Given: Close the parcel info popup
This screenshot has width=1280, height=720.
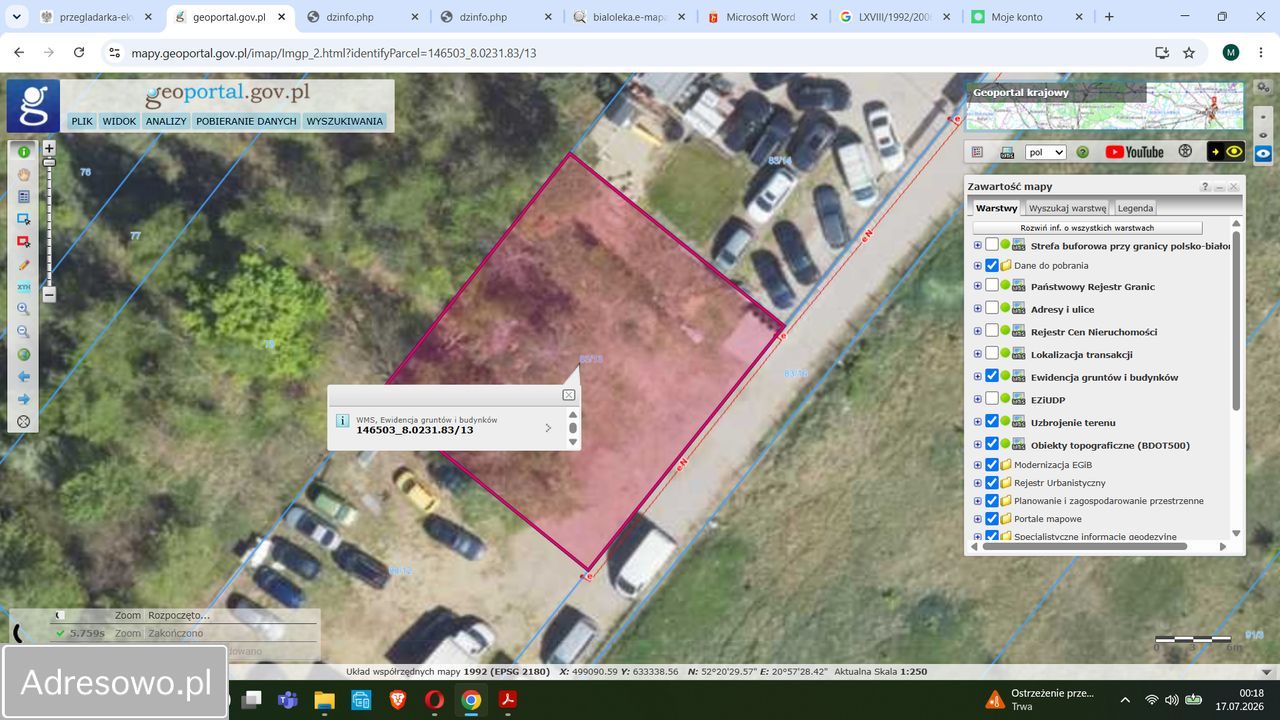Looking at the screenshot, I should pos(568,395).
